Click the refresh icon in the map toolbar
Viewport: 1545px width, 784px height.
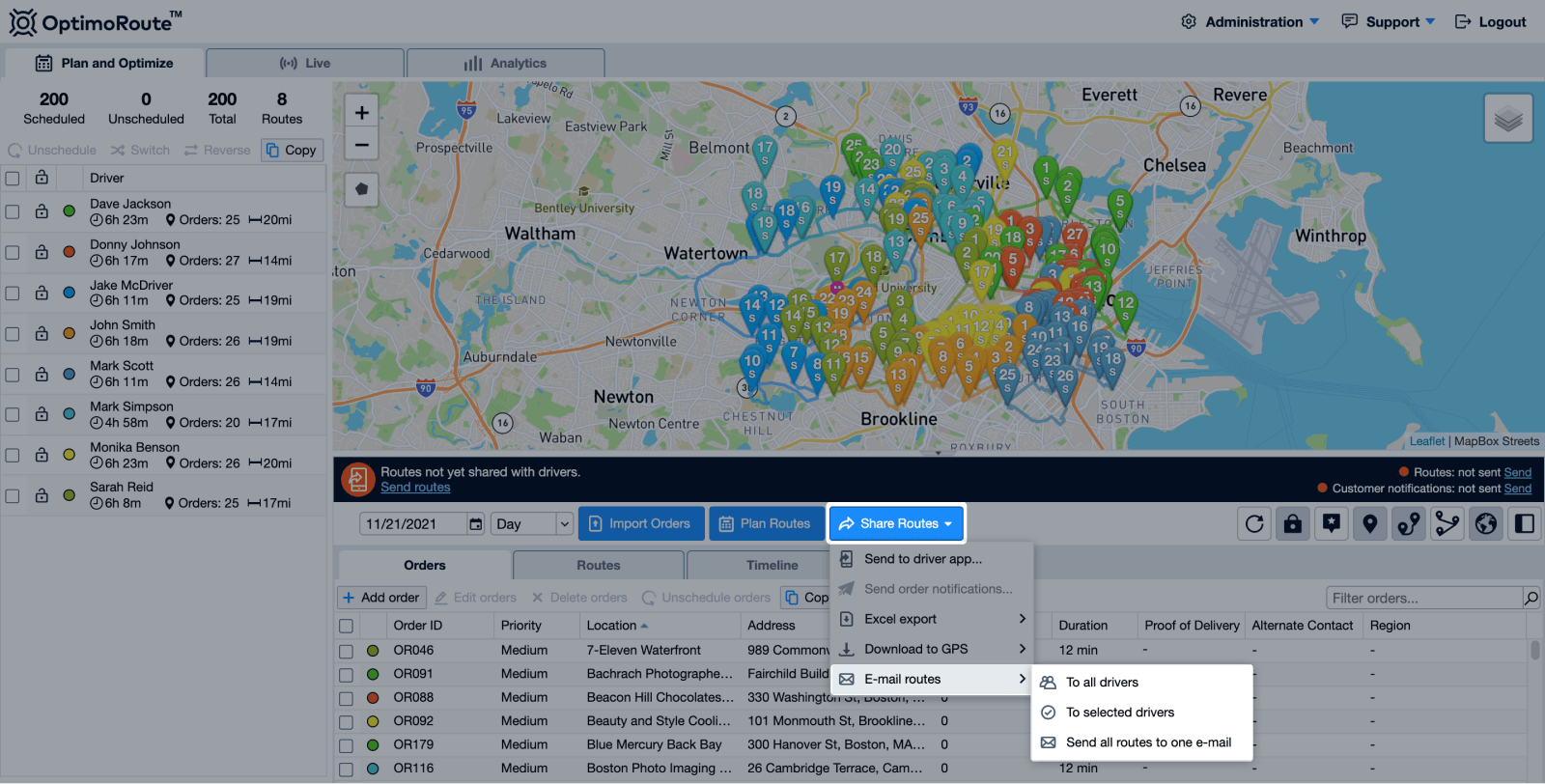click(1254, 524)
